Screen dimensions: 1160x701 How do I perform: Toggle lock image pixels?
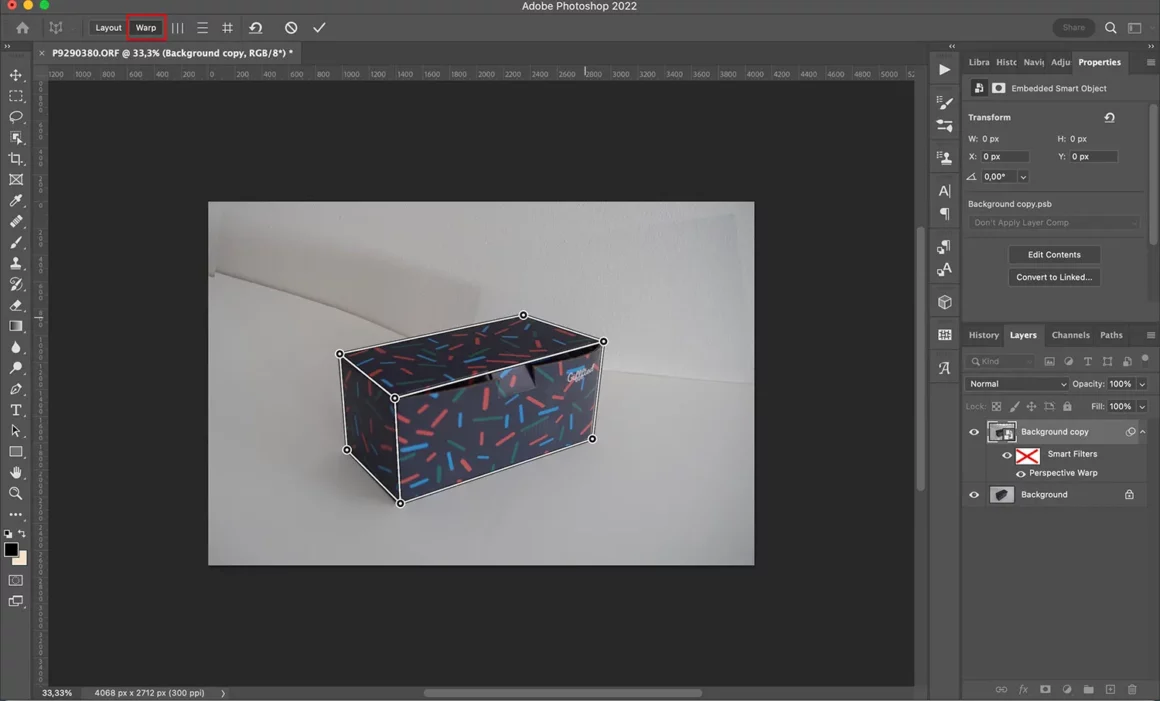tap(1014, 406)
